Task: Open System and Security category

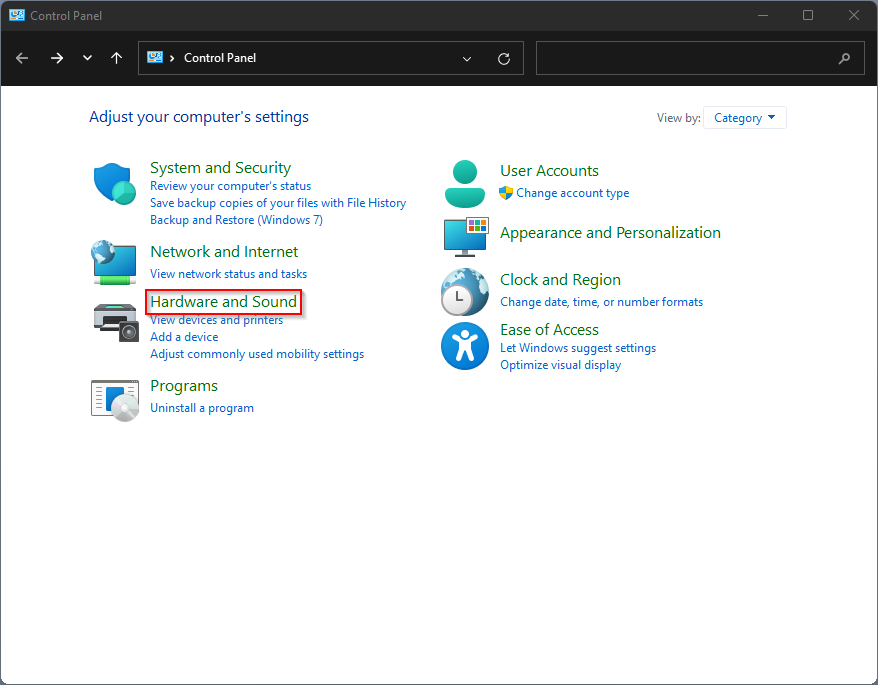Action: pos(221,167)
